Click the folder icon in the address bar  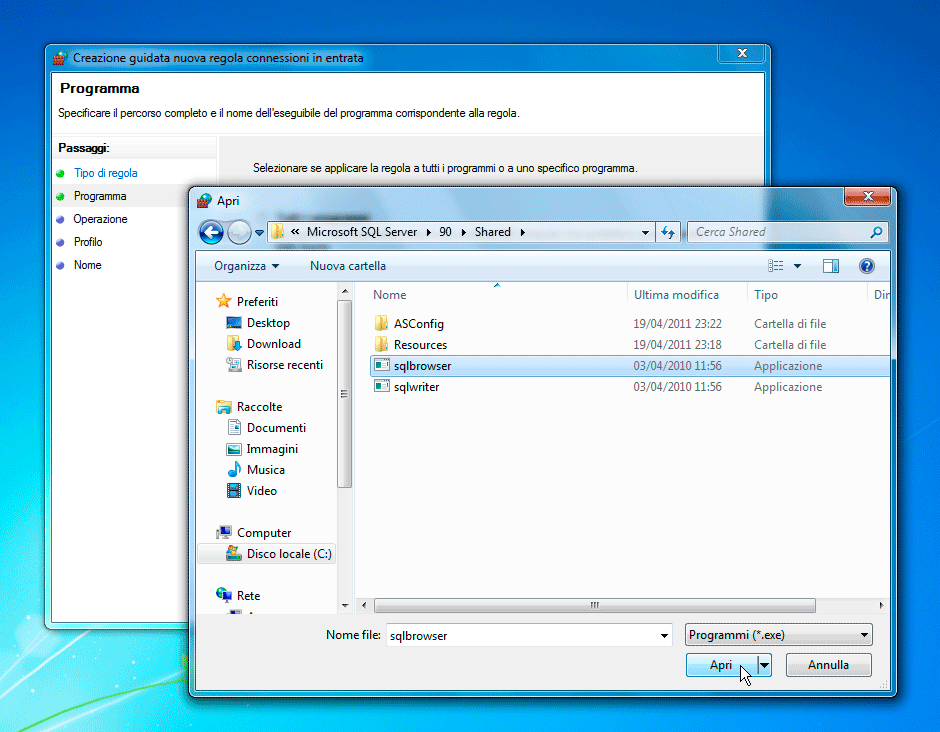pos(277,231)
